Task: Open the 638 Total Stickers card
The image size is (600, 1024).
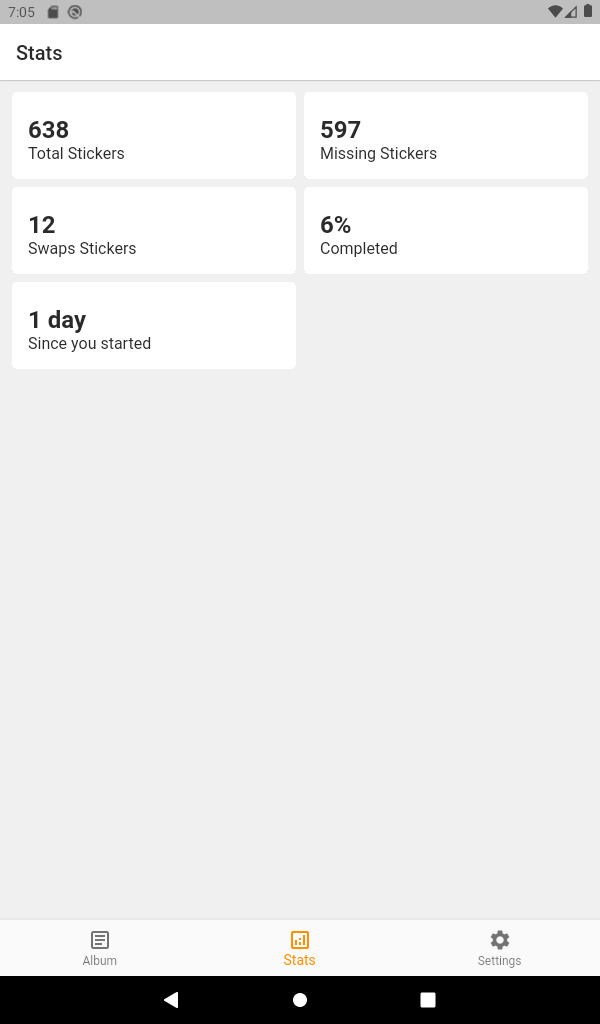Action: (154, 135)
